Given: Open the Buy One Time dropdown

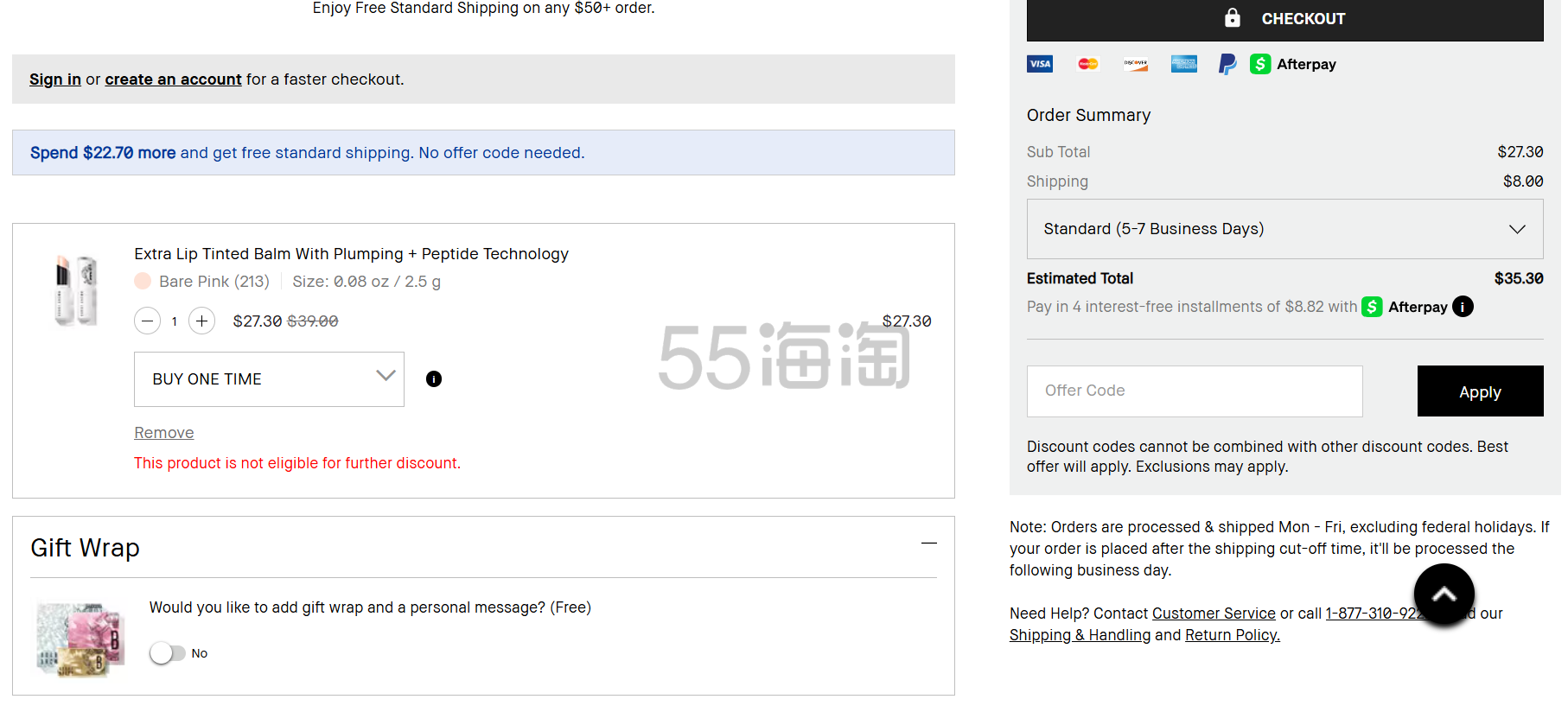Looking at the screenshot, I should click(x=269, y=379).
